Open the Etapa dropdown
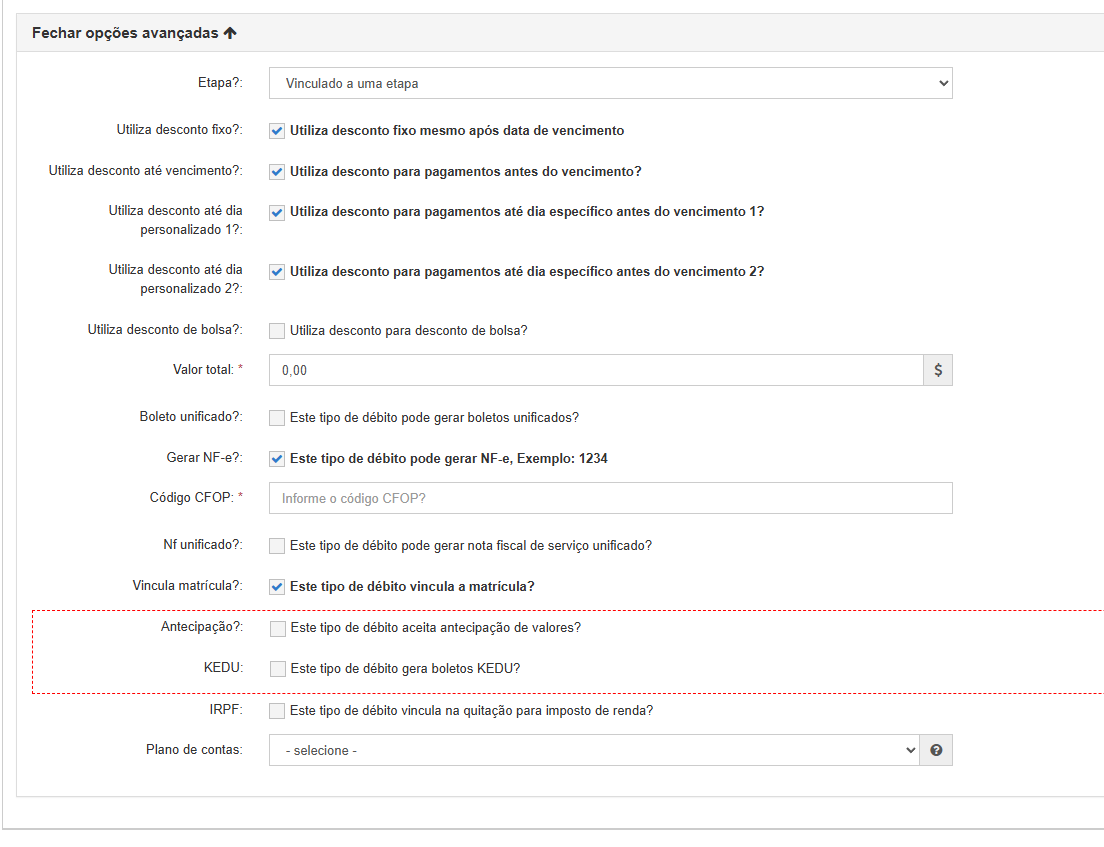 click(x=610, y=83)
